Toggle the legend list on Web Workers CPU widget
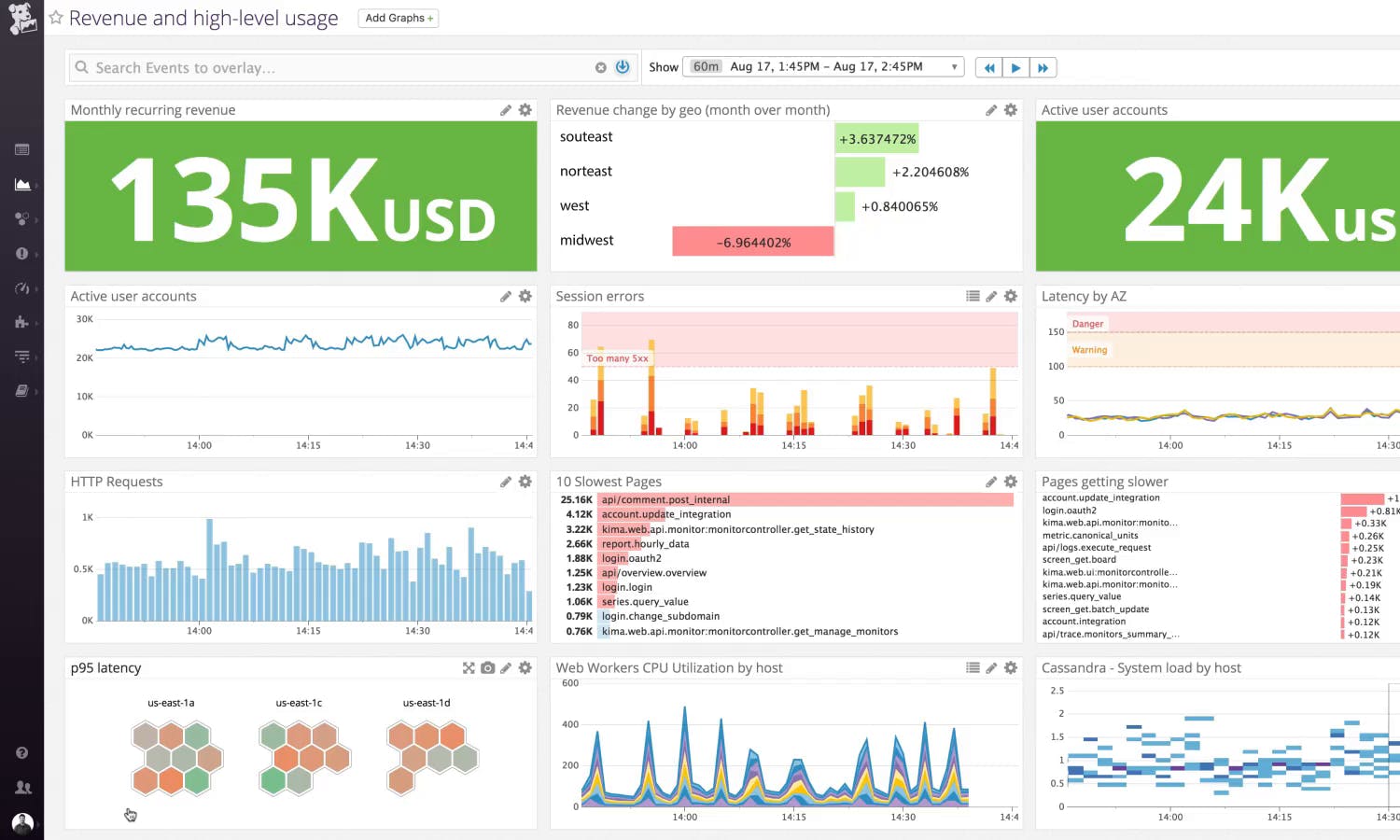 coord(973,668)
